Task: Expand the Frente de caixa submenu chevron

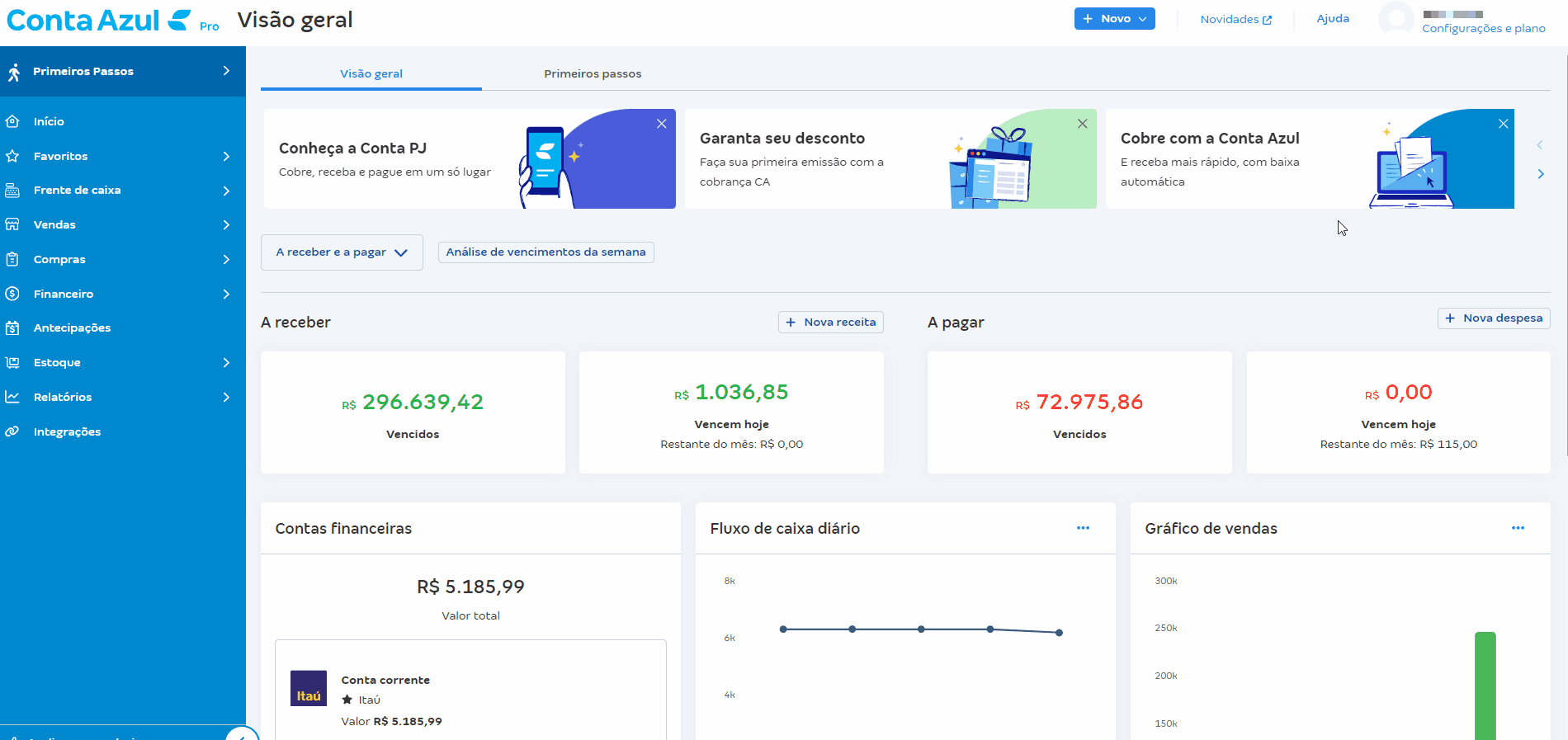Action: pos(226,191)
